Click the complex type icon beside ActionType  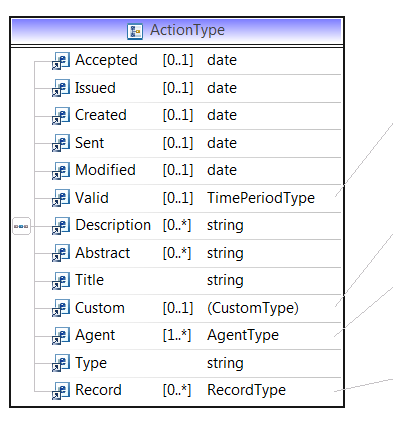point(135,32)
